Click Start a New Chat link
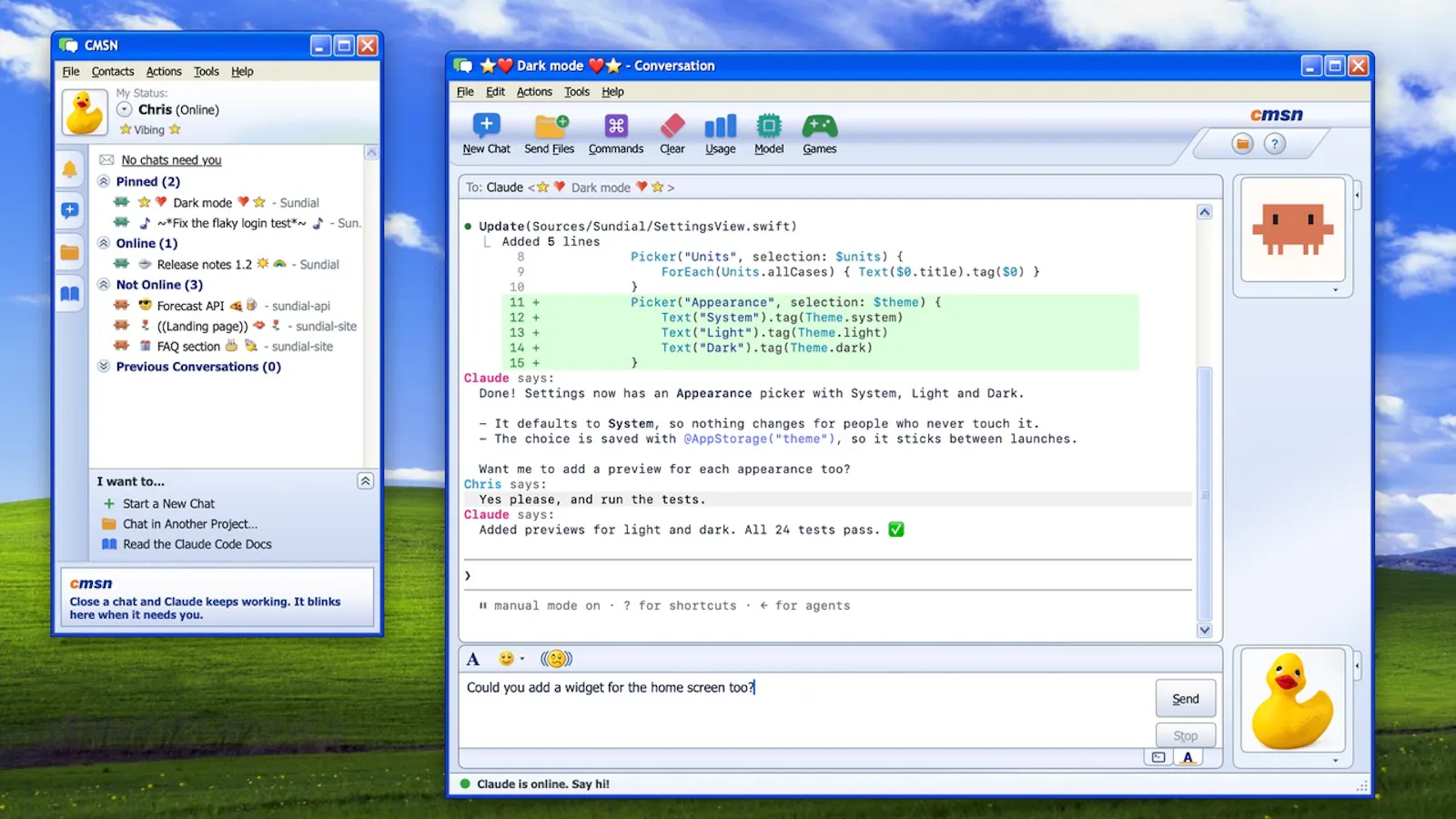This screenshot has width=1456, height=819. pos(169,503)
